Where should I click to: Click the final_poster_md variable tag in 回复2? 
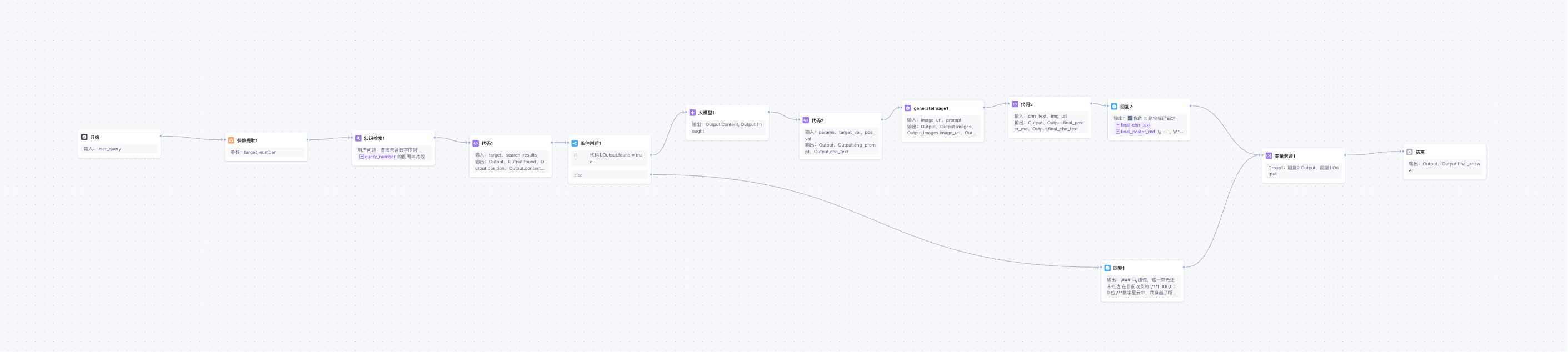(1135, 132)
